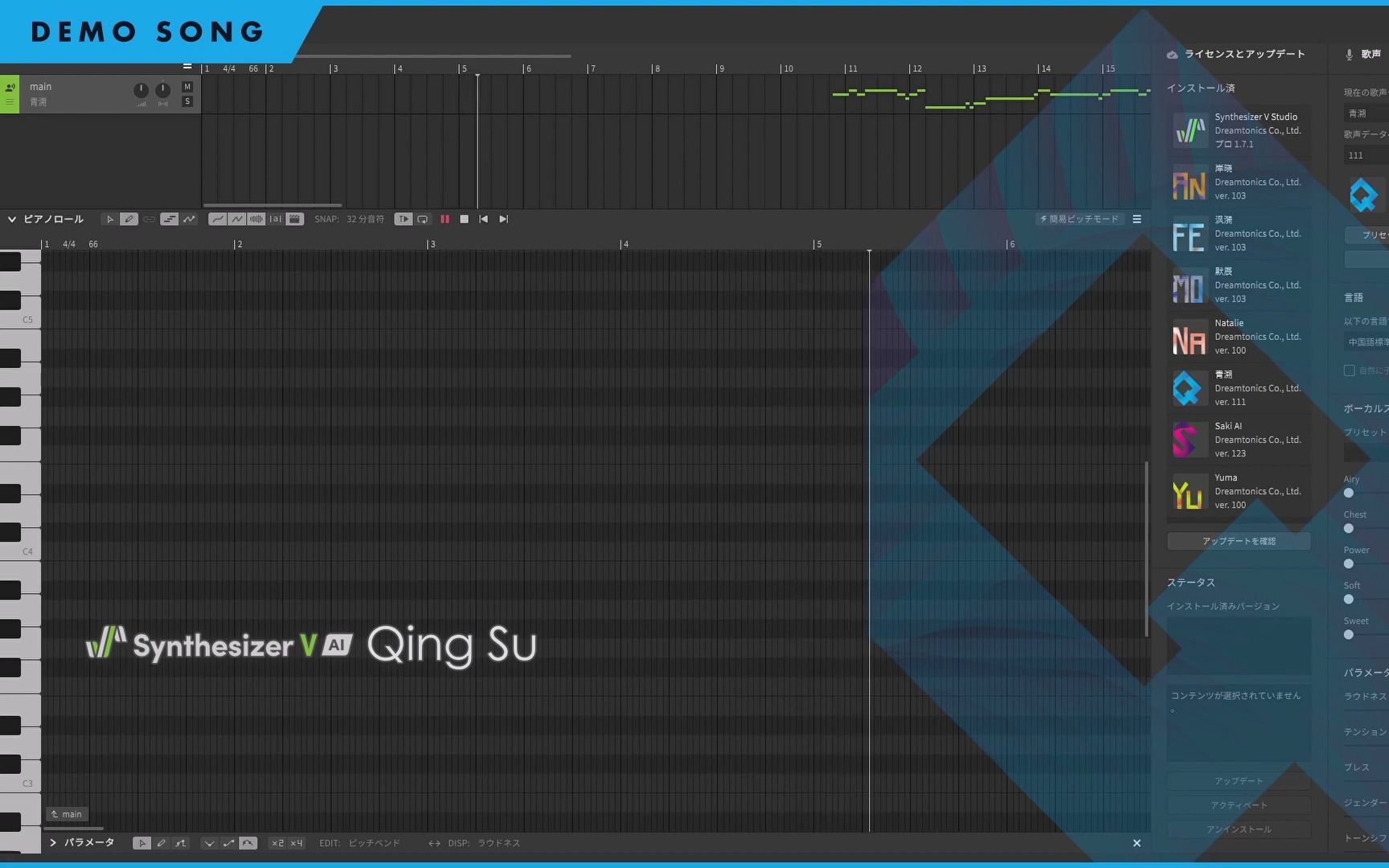Click the main group label in piano roll

click(67, 814)
